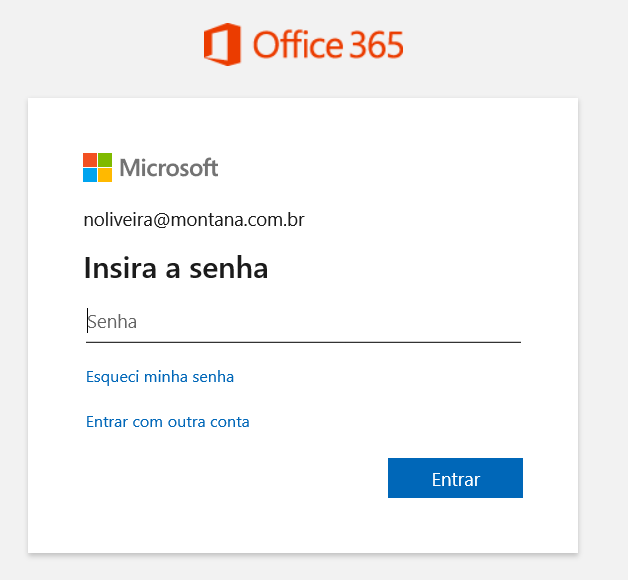Click the yellow square of Microsoft logo
The image size is (628, 580).
coord(105,175)
